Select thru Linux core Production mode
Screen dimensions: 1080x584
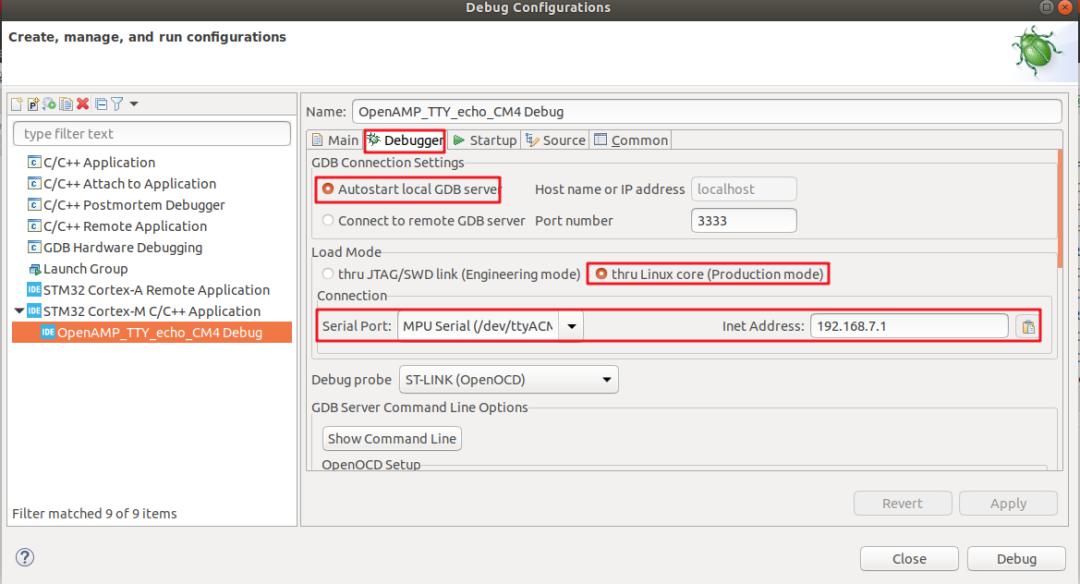(709, 274)
